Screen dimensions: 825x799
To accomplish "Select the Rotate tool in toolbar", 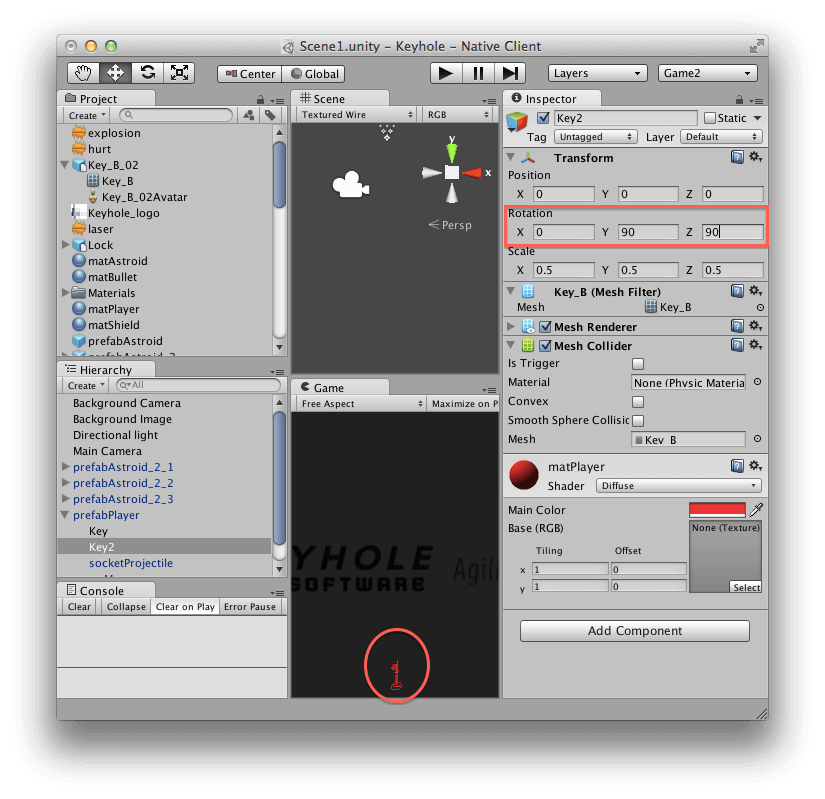I will (x=148, y=73).
